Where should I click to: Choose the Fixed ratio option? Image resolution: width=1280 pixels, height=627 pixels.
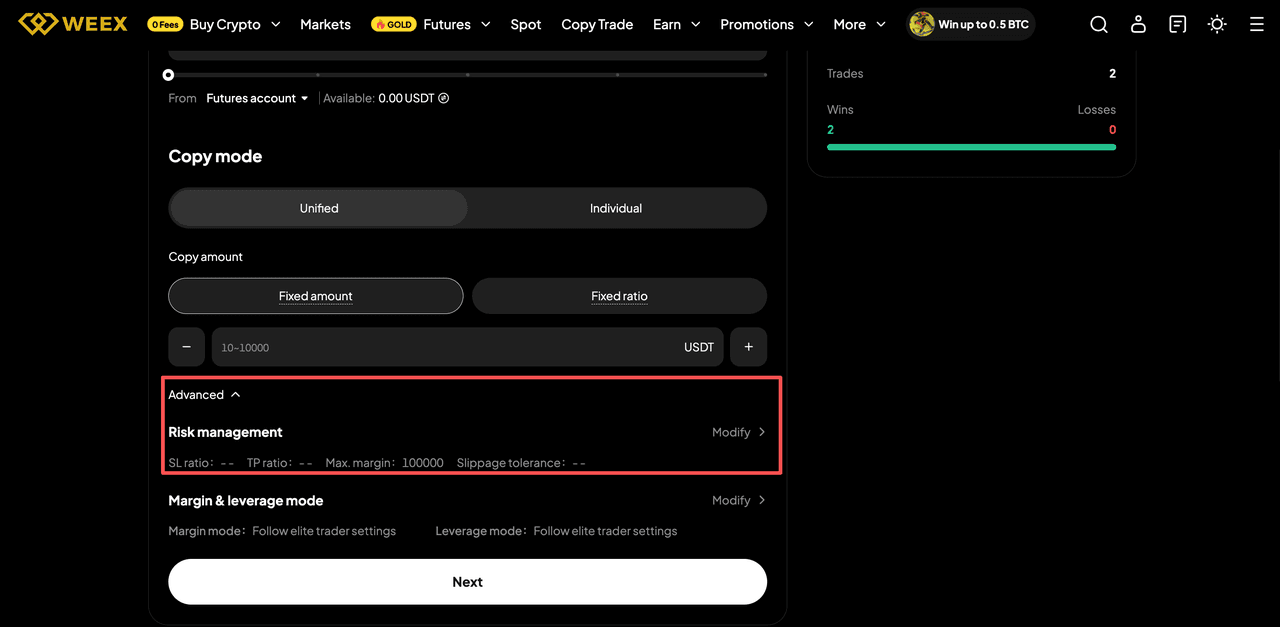(619, 296)
